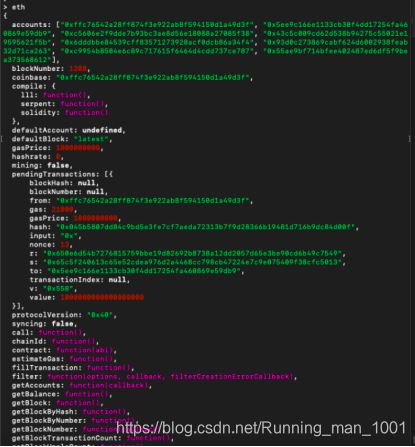Viewport: 415px width, 447px height.
Task: Click the hashrate value 0
Action: point(58,156)
